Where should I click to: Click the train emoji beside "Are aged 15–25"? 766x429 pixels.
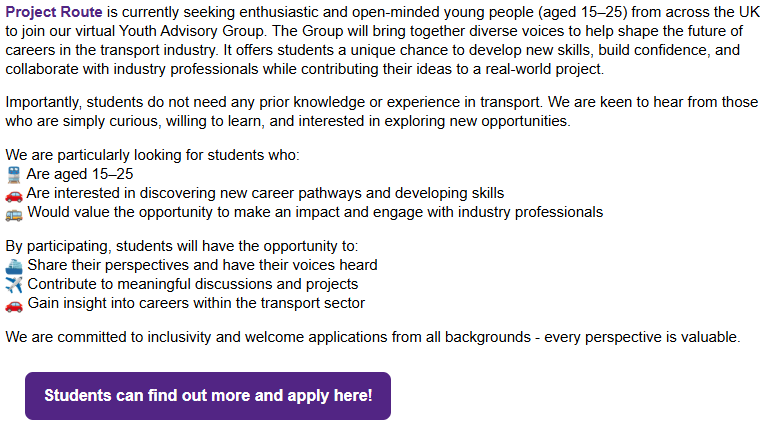(x=14, y=174)
